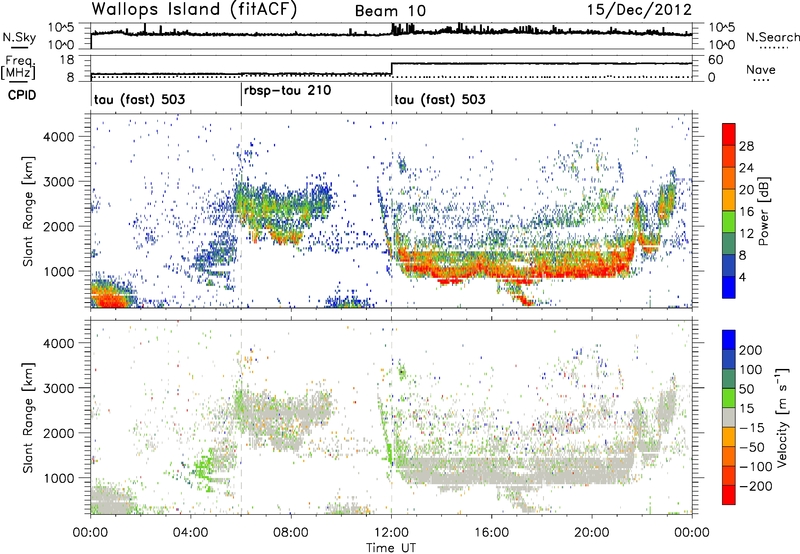Click the 08:00 time tick label
Screen dimensions: 800x554
click(x=290, y=533)
